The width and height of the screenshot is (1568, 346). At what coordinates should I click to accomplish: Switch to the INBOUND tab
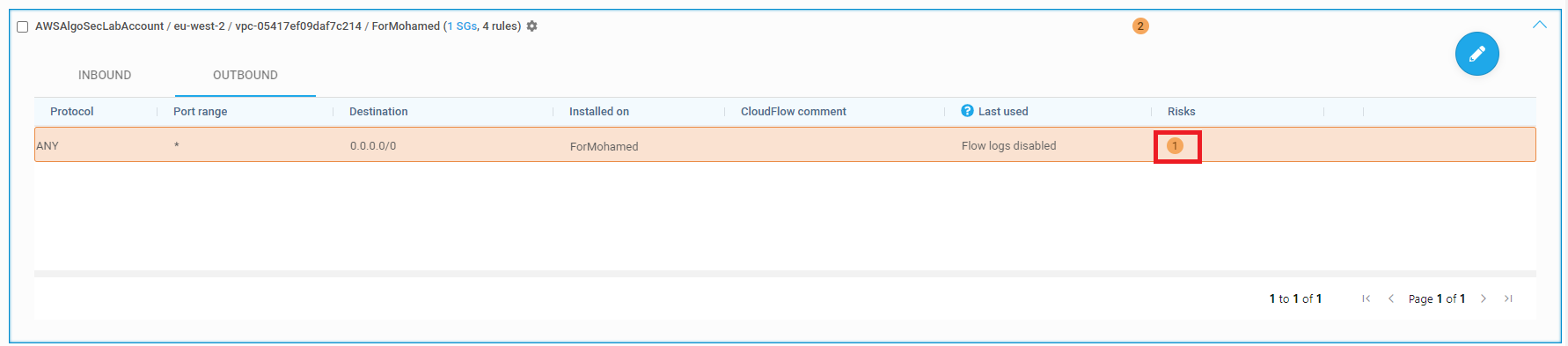point(105,75)
